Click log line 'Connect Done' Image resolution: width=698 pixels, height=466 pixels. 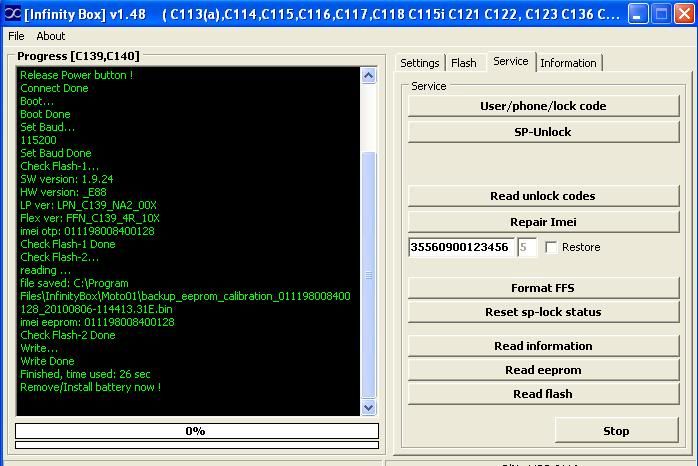tap(54, 88)
